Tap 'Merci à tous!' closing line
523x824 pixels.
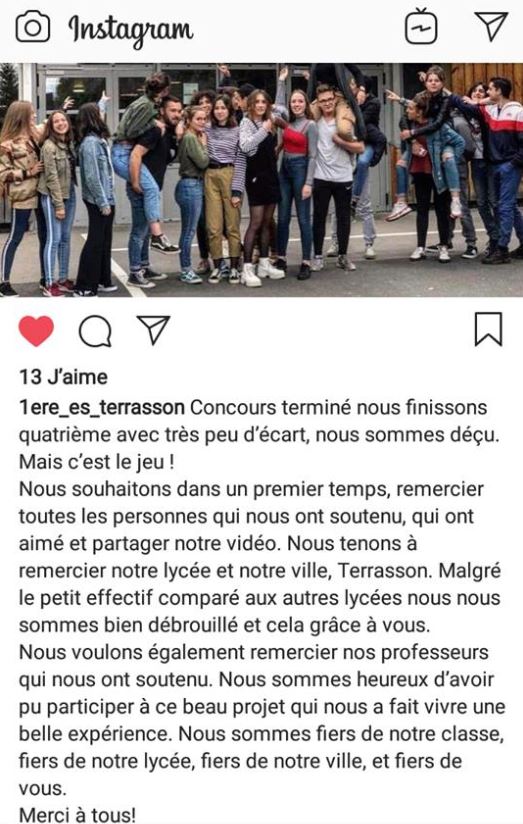[x=77, y=815]
